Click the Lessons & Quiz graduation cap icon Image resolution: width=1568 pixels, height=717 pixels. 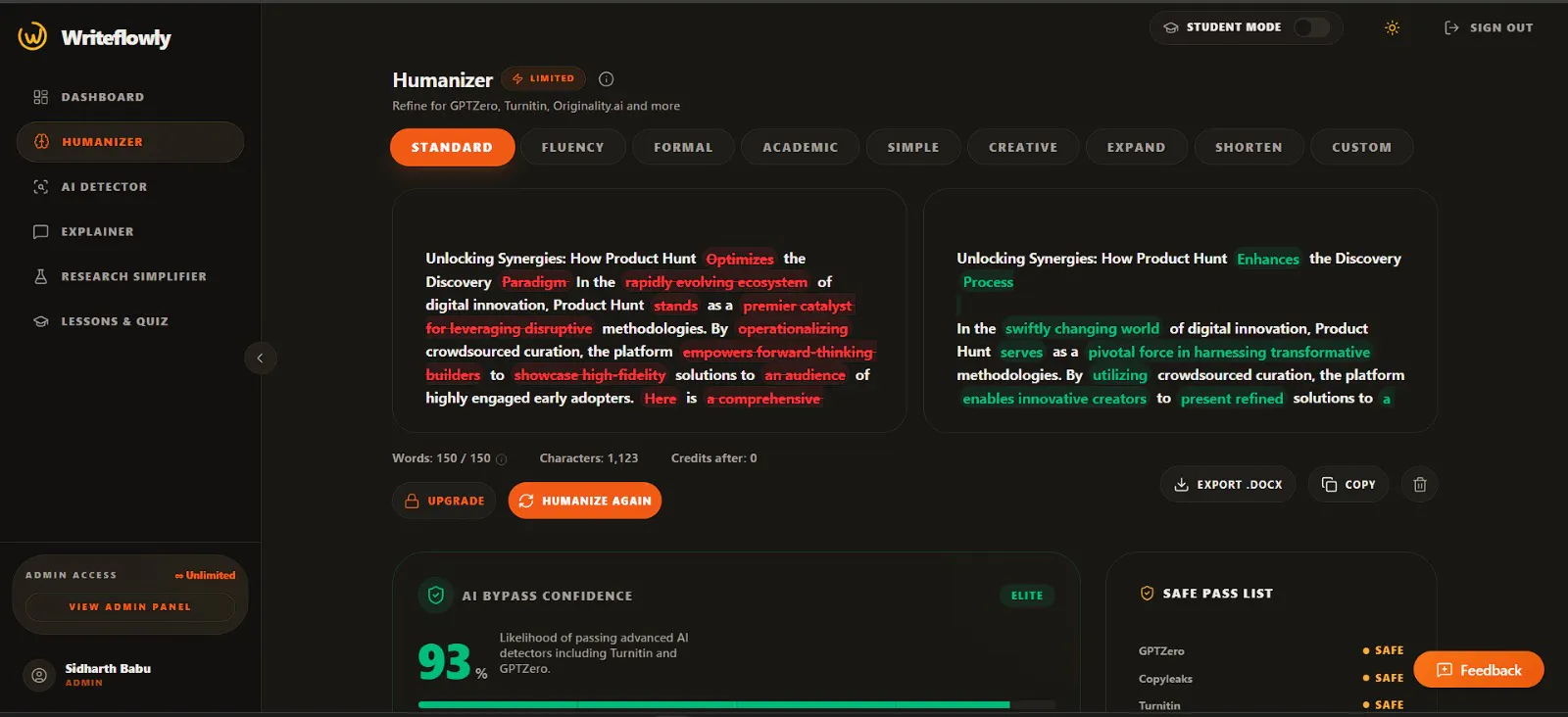(40, 321)
